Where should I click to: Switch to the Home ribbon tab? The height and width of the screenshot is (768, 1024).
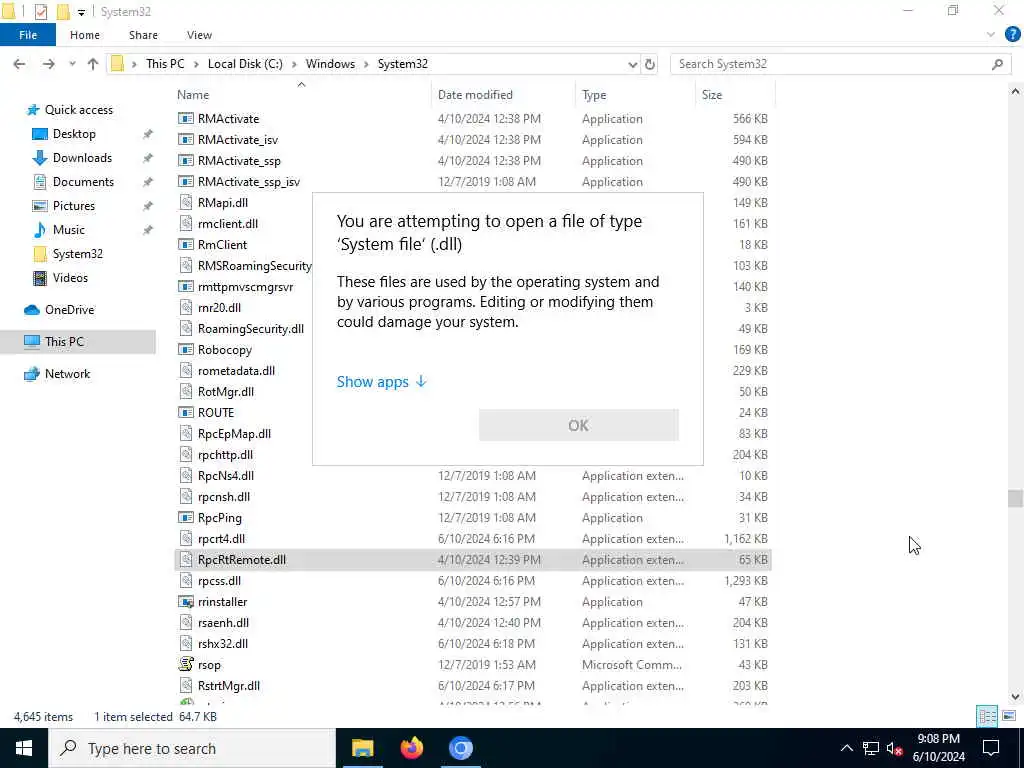[x=85, y=35]
